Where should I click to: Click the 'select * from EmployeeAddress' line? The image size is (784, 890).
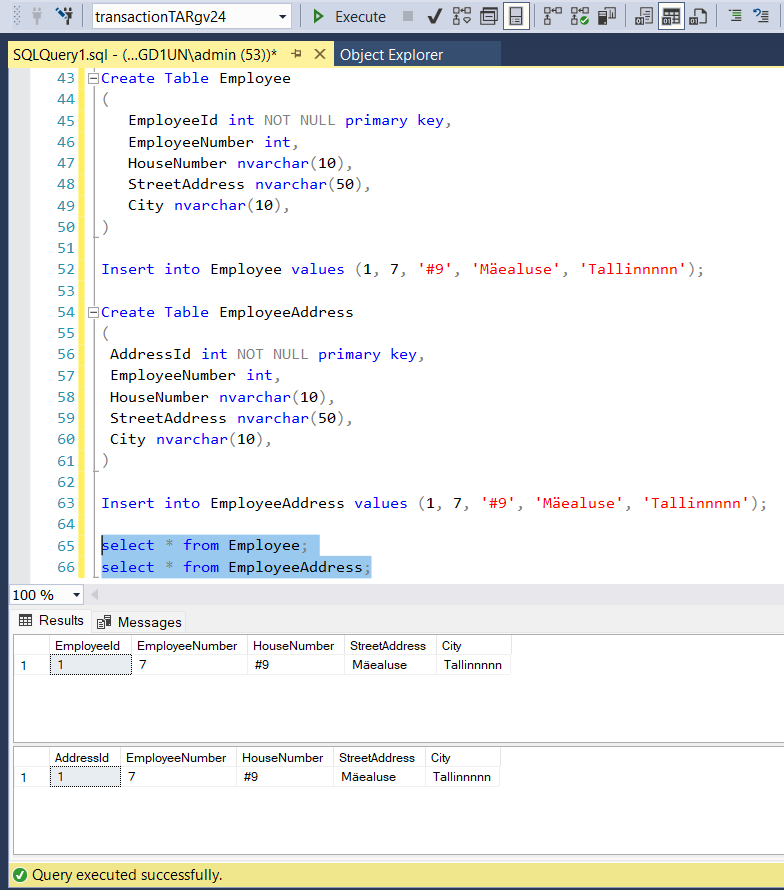click(236, 567)
